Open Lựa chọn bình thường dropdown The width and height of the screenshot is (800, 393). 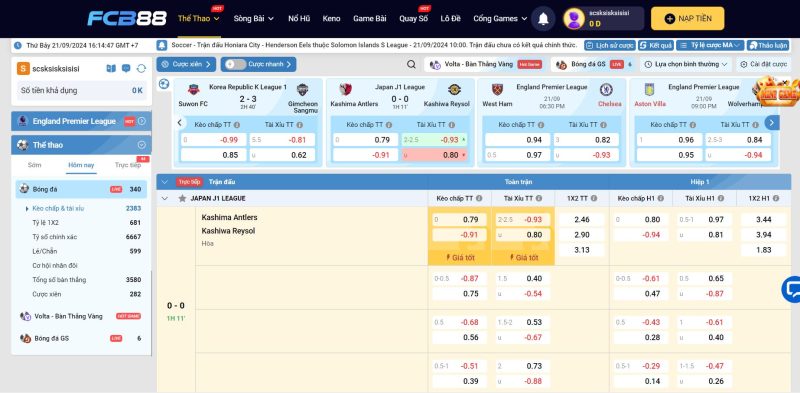(x=686, y=64)
